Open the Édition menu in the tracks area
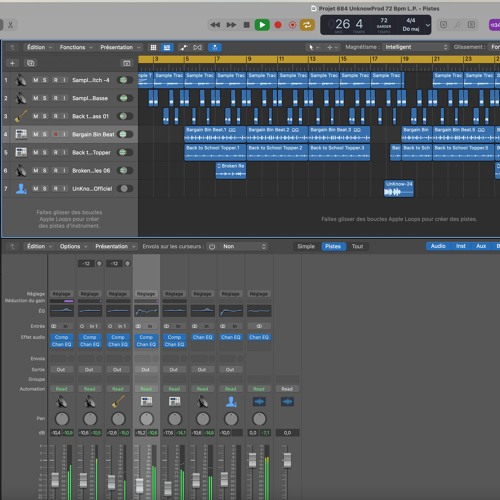Screen dimensions: 500x500 (x=39, y=47)
